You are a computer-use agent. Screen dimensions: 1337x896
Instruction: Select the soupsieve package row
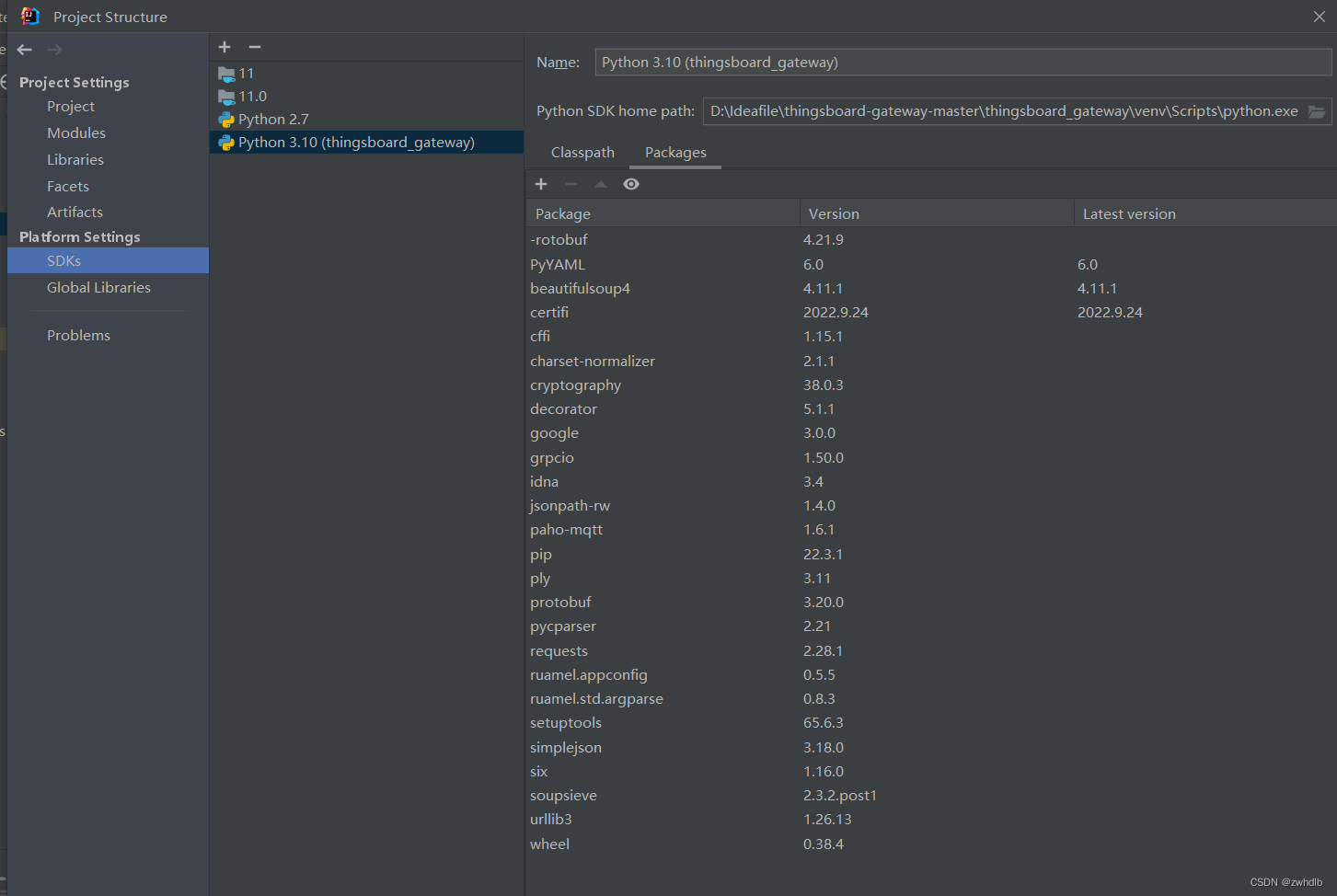click(931, 796)
